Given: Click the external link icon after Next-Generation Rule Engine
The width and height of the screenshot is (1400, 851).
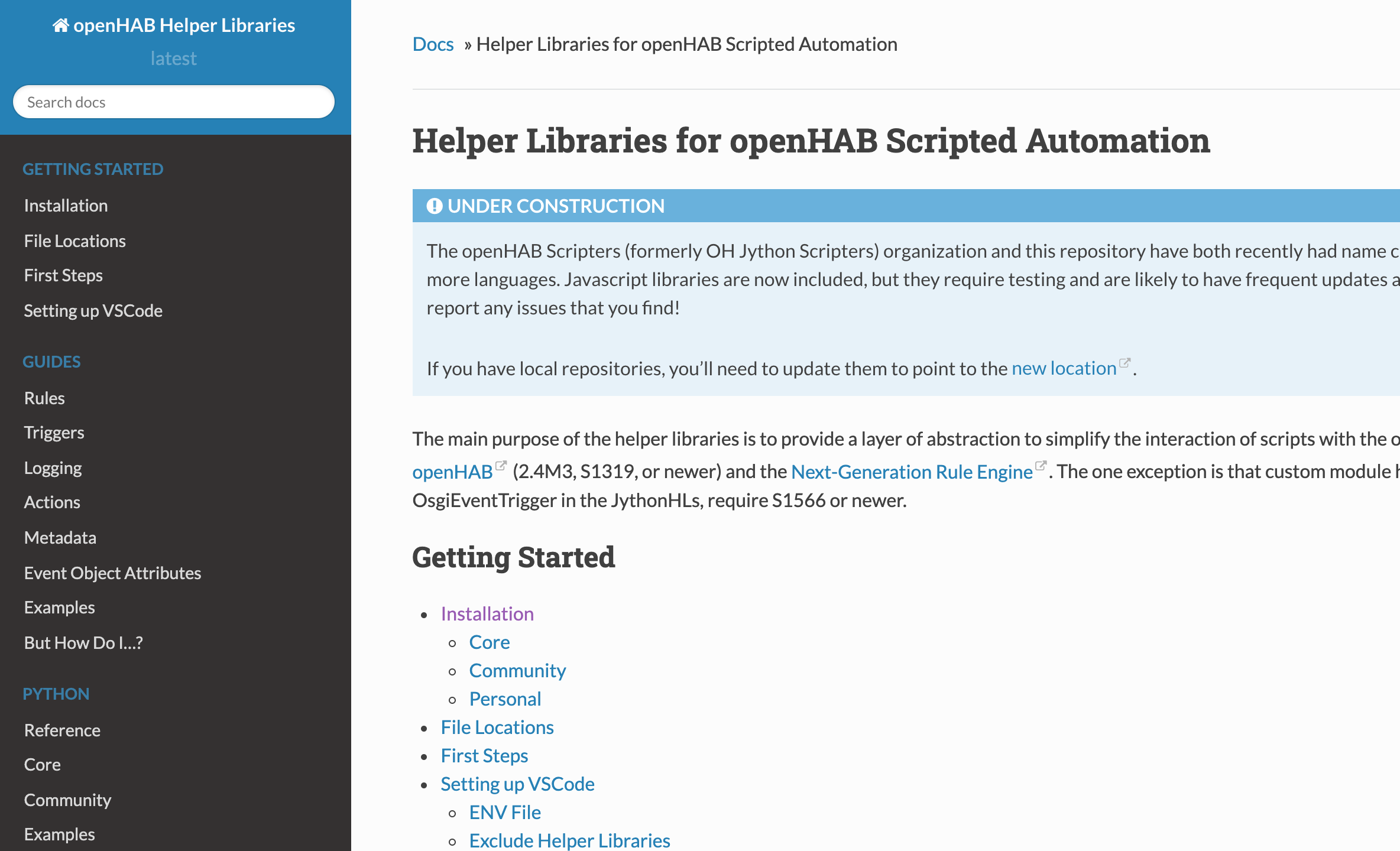Looking at the screenshot, I should tap(1042, 466).
